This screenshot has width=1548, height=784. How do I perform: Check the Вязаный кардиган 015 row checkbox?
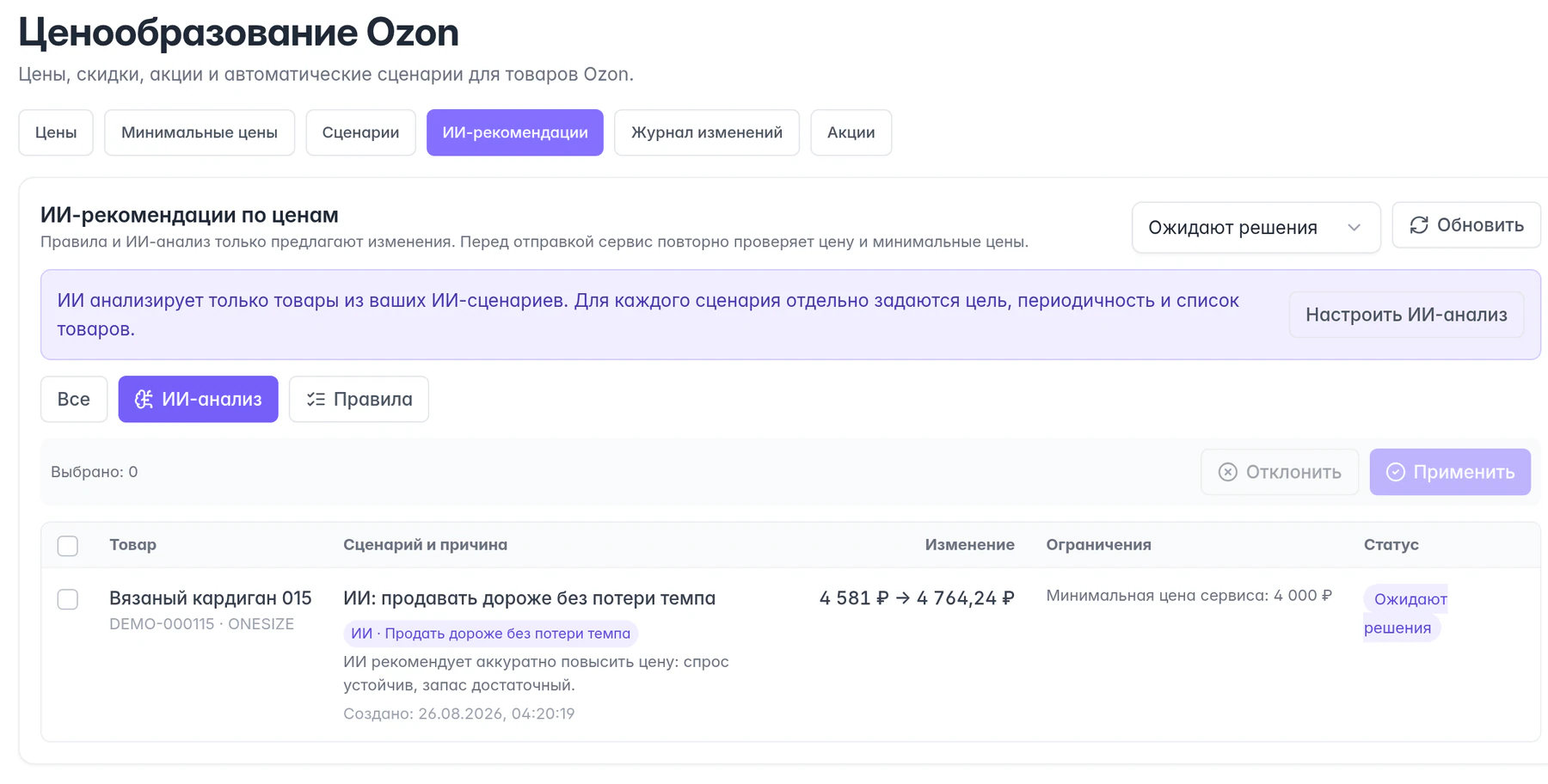tap(68, 599)
